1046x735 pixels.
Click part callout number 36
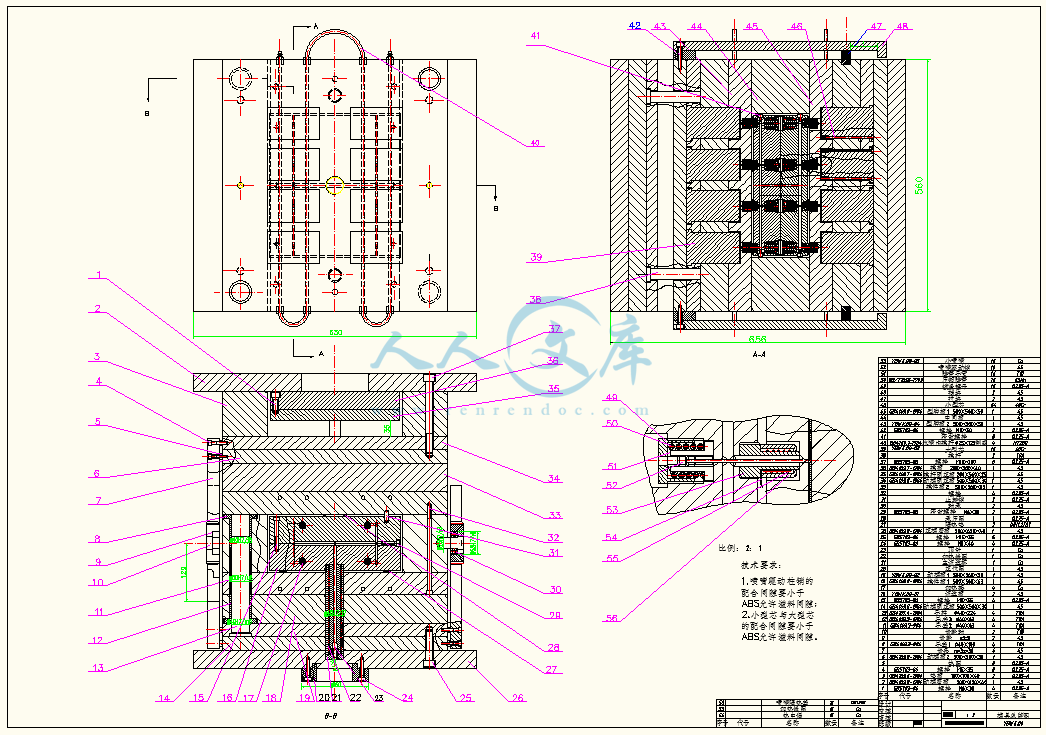pos(553,361)
